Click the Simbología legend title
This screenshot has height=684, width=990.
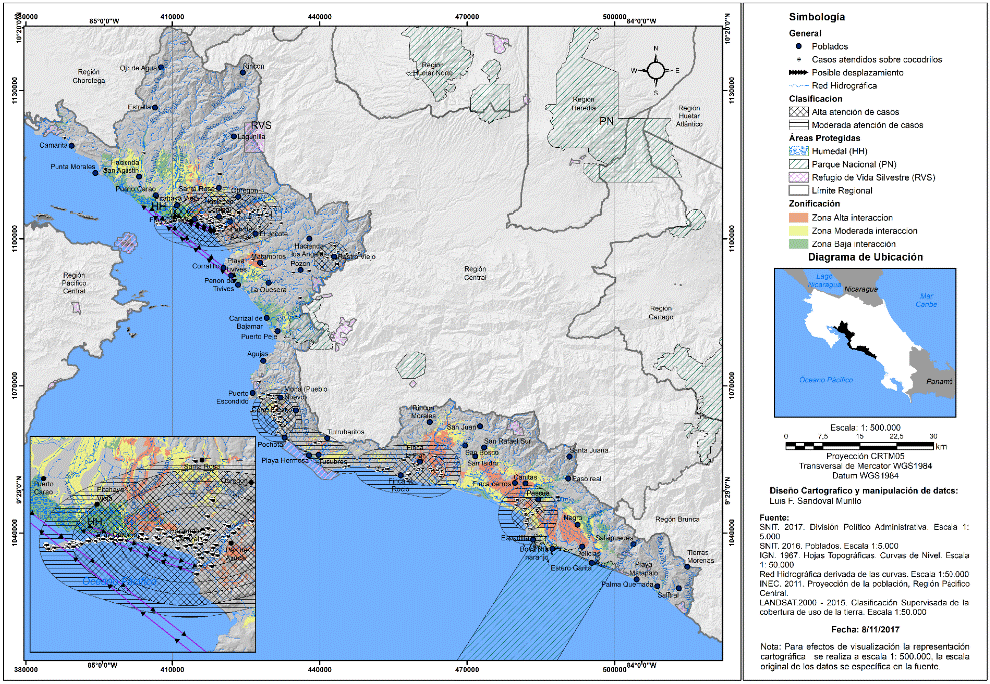pos(817,18)
